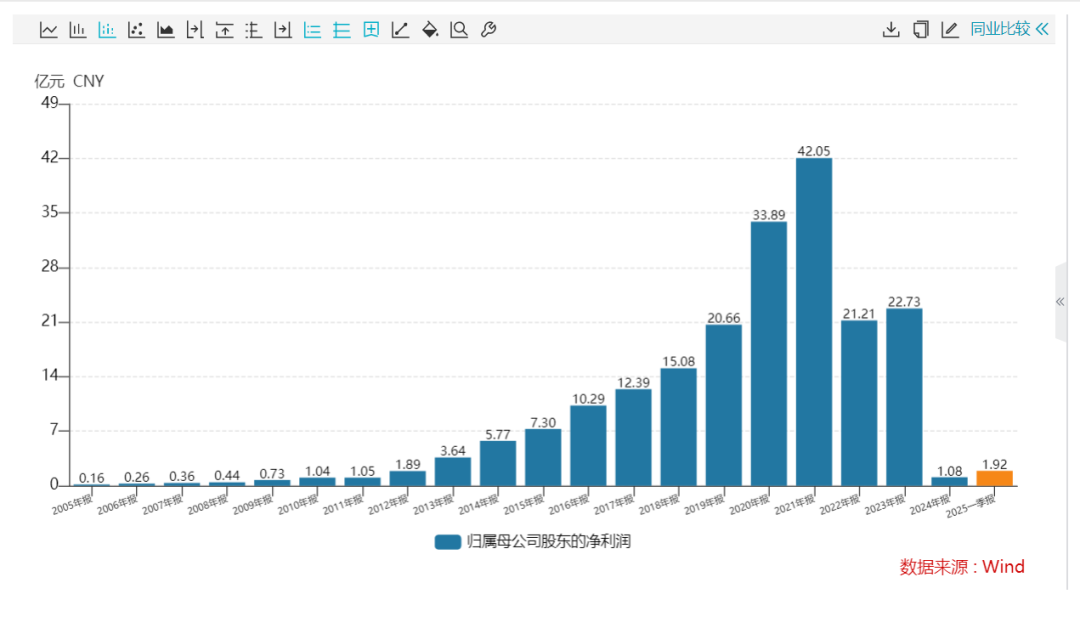Open the magnifier zoom tool
Viewport: 1080px width, 628px height.
click(459, 30)
